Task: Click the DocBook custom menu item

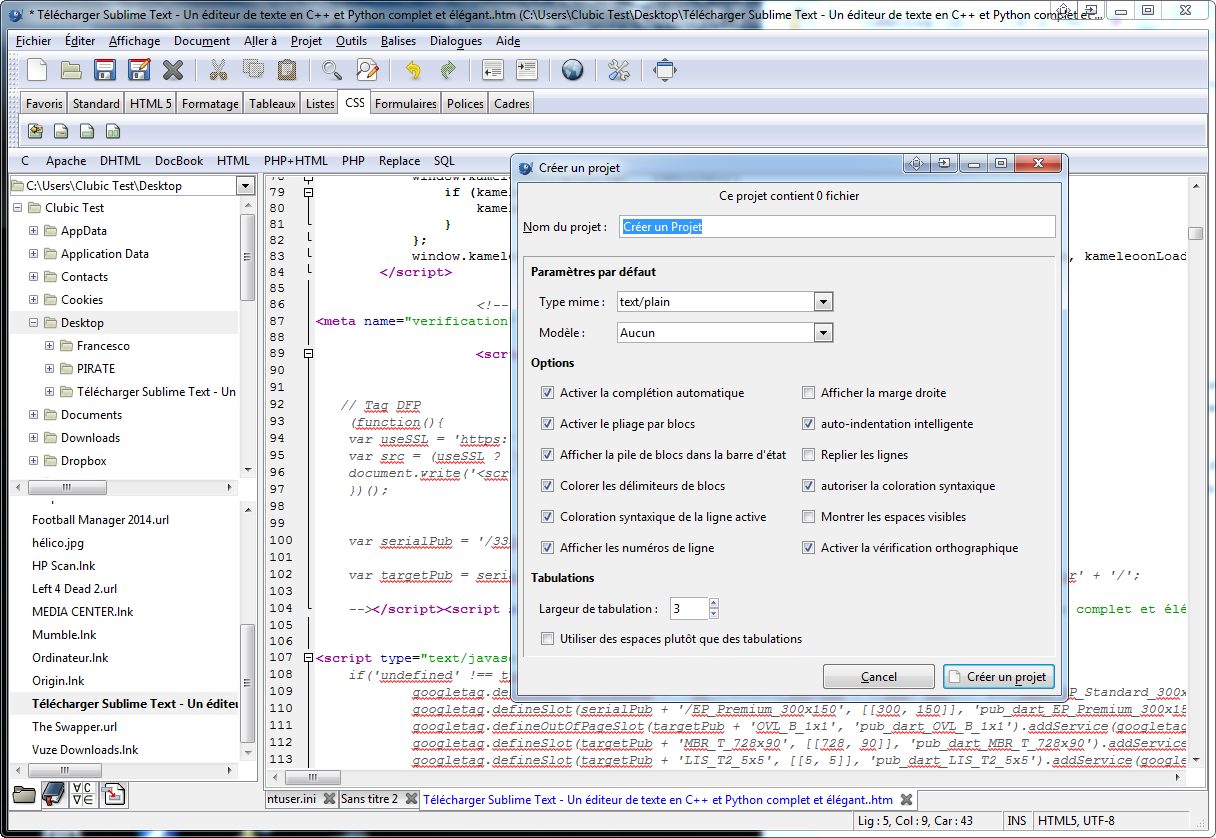Action: (x=179, y=160)
